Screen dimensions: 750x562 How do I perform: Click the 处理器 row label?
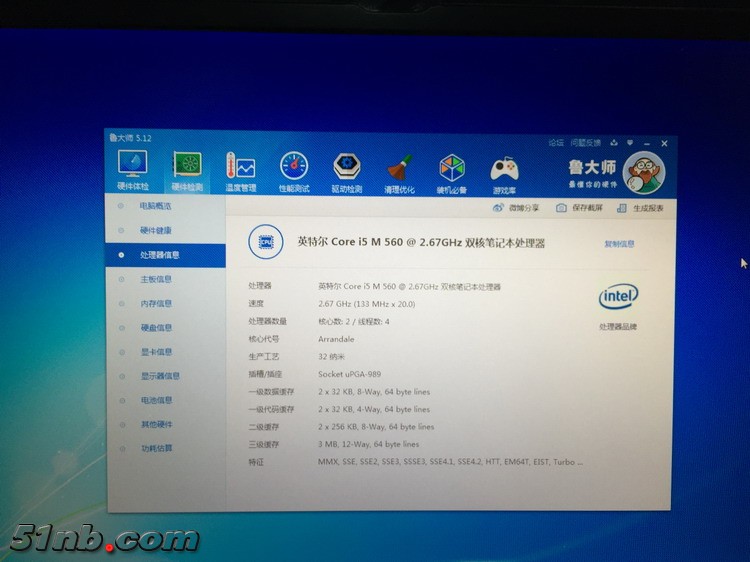pos(260,286)
